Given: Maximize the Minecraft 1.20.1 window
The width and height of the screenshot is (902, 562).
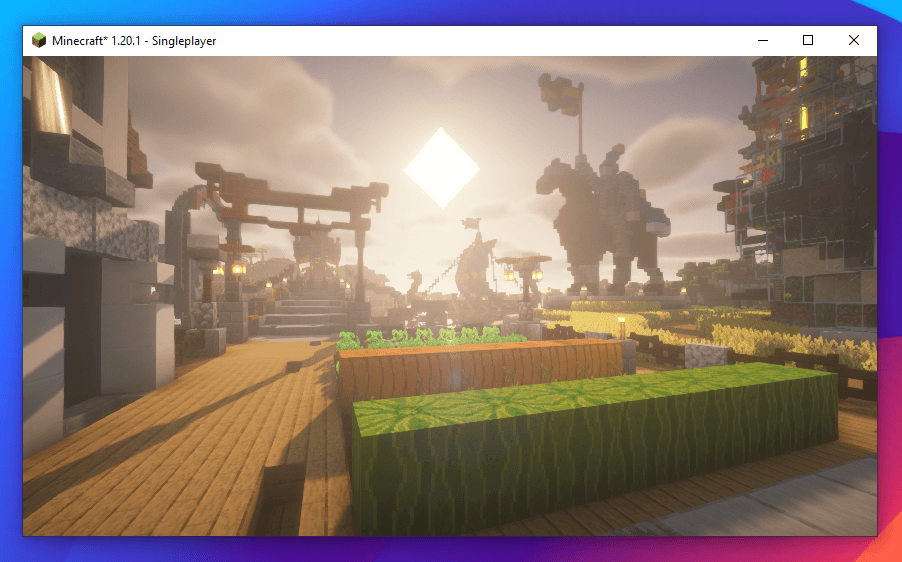Looking at the screenshot, I should pyautogui.click(x=808, y=40).
